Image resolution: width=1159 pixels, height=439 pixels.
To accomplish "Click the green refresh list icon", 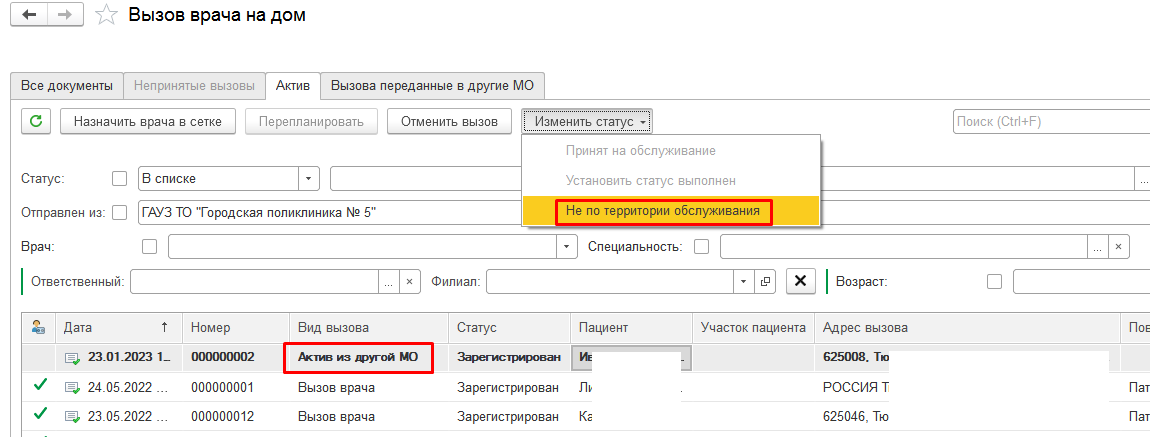I will tap(36, 122).
